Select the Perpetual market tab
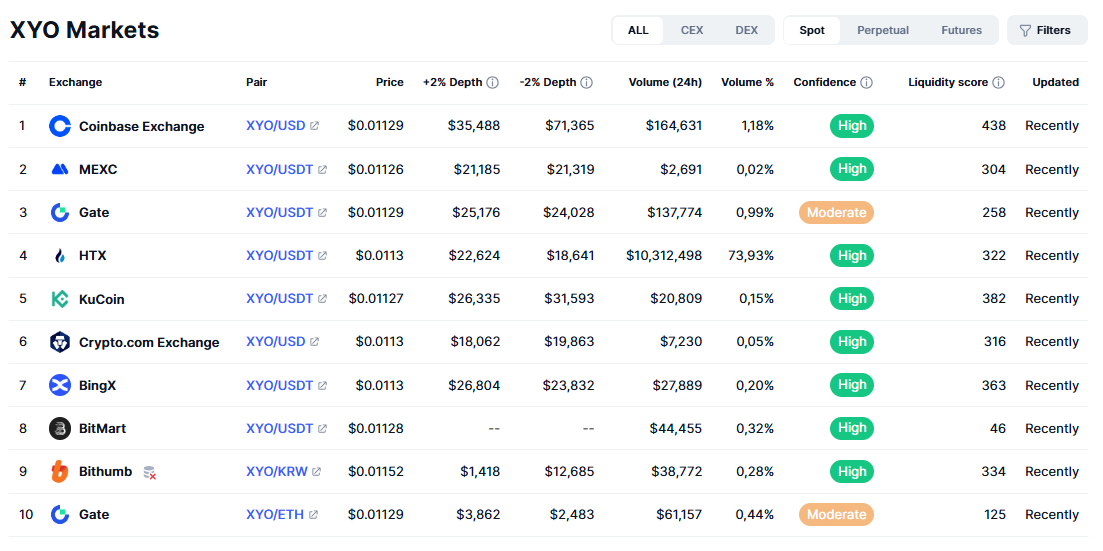The image size is (1103, 551). pos(883,30)
